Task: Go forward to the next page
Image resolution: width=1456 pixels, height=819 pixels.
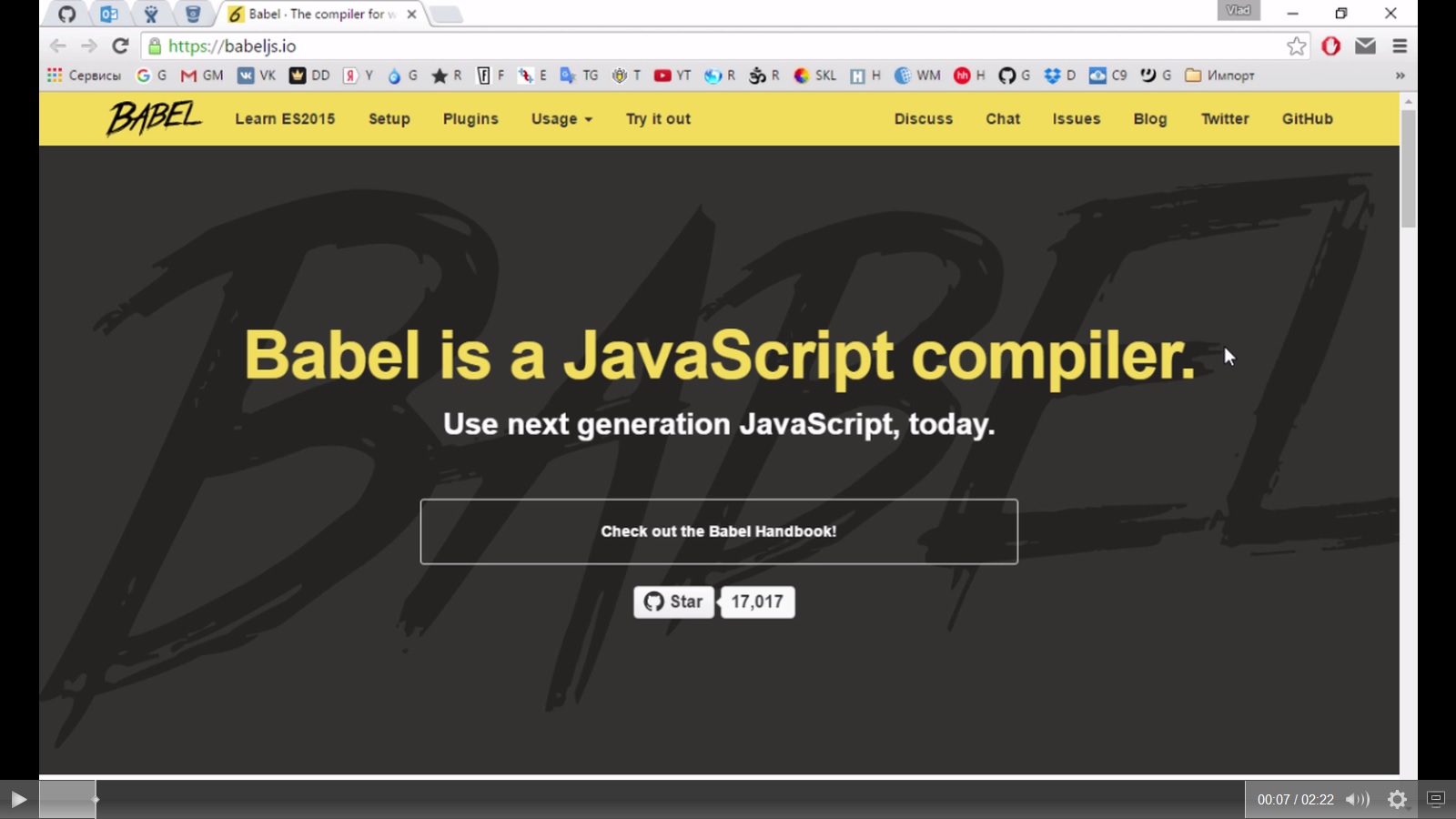Action: pyautogui.click(x=89, y=45)
